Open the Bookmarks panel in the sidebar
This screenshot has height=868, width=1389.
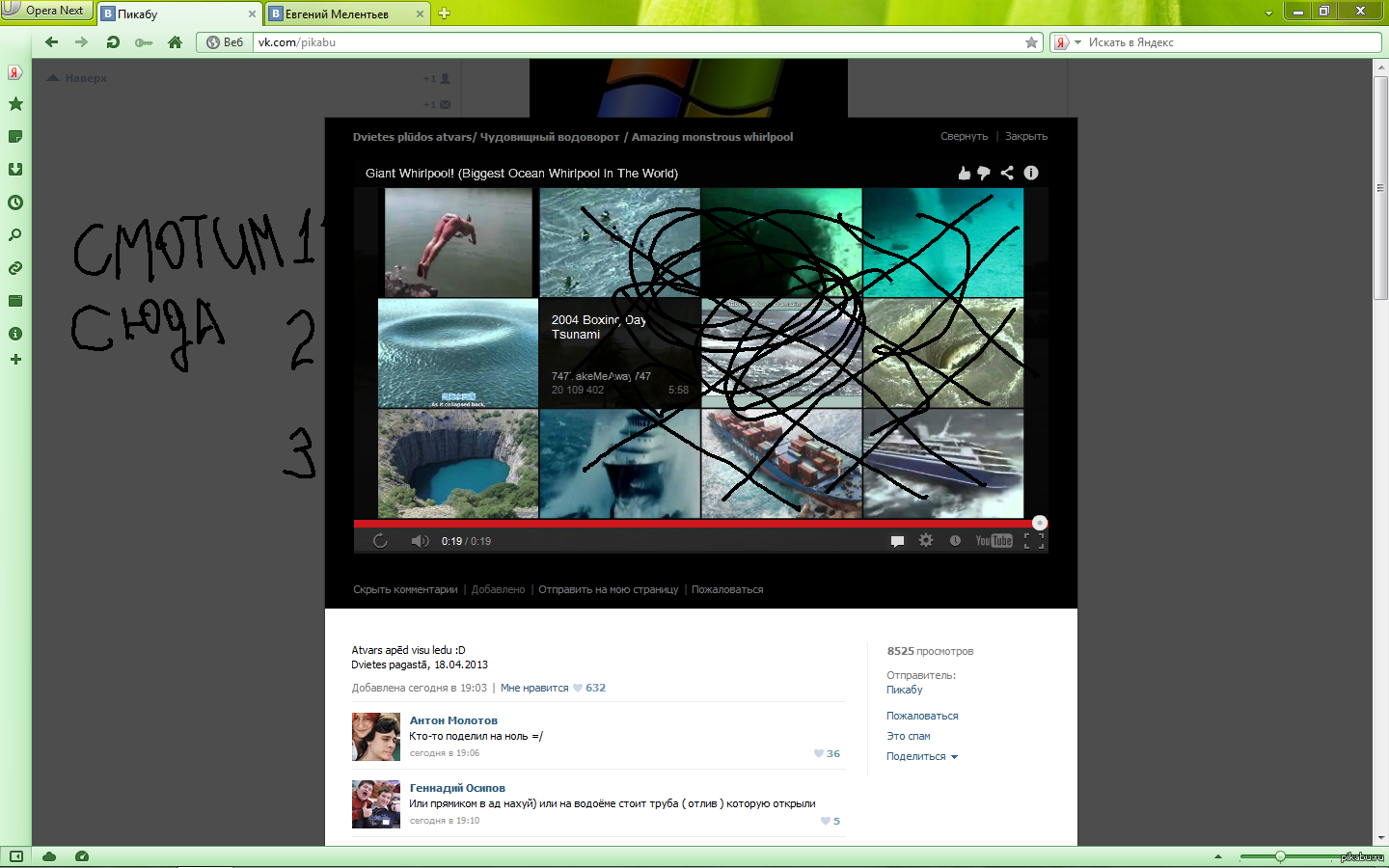click(x=15, y=104)
